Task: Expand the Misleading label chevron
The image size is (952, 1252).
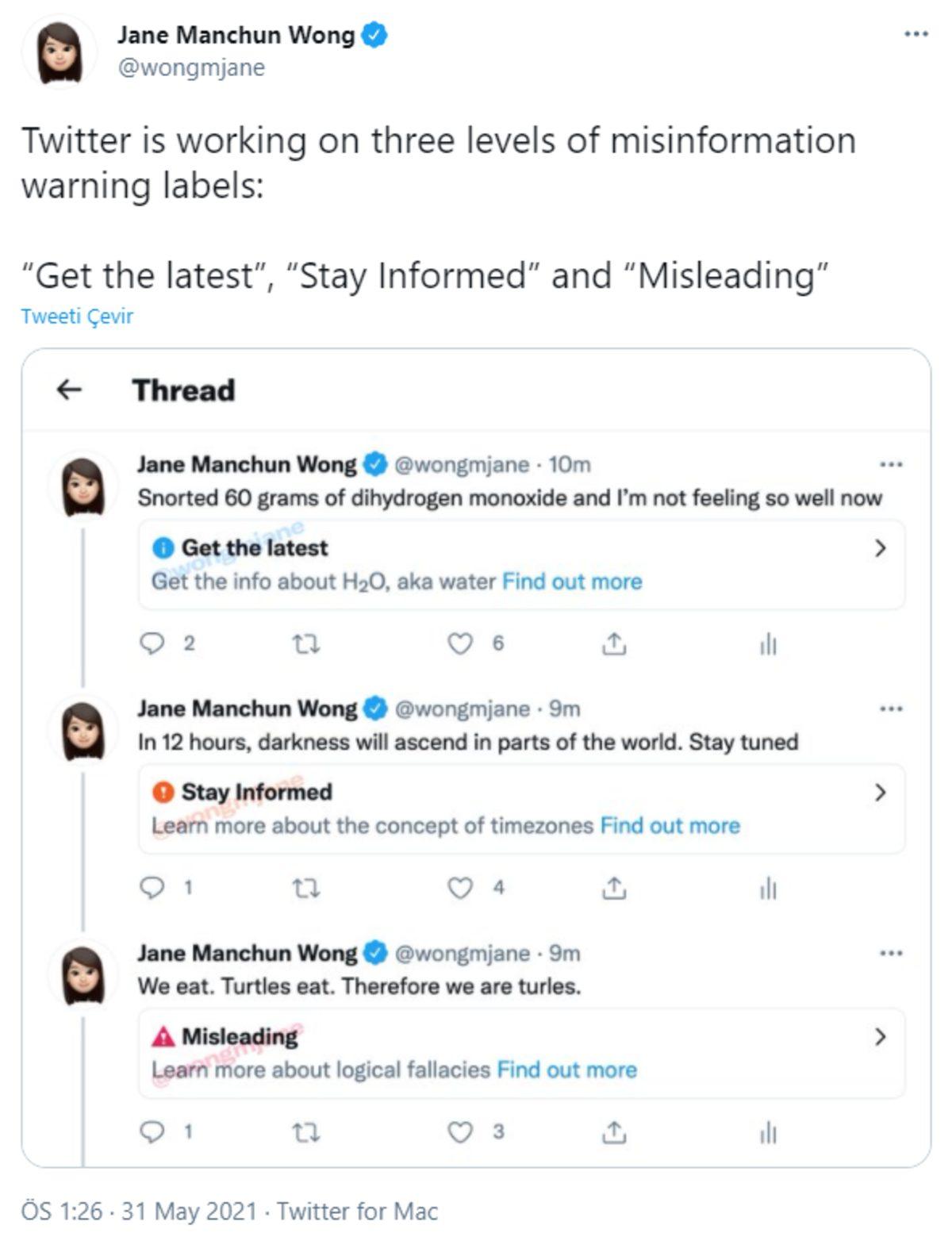Action: (879, 1037)
